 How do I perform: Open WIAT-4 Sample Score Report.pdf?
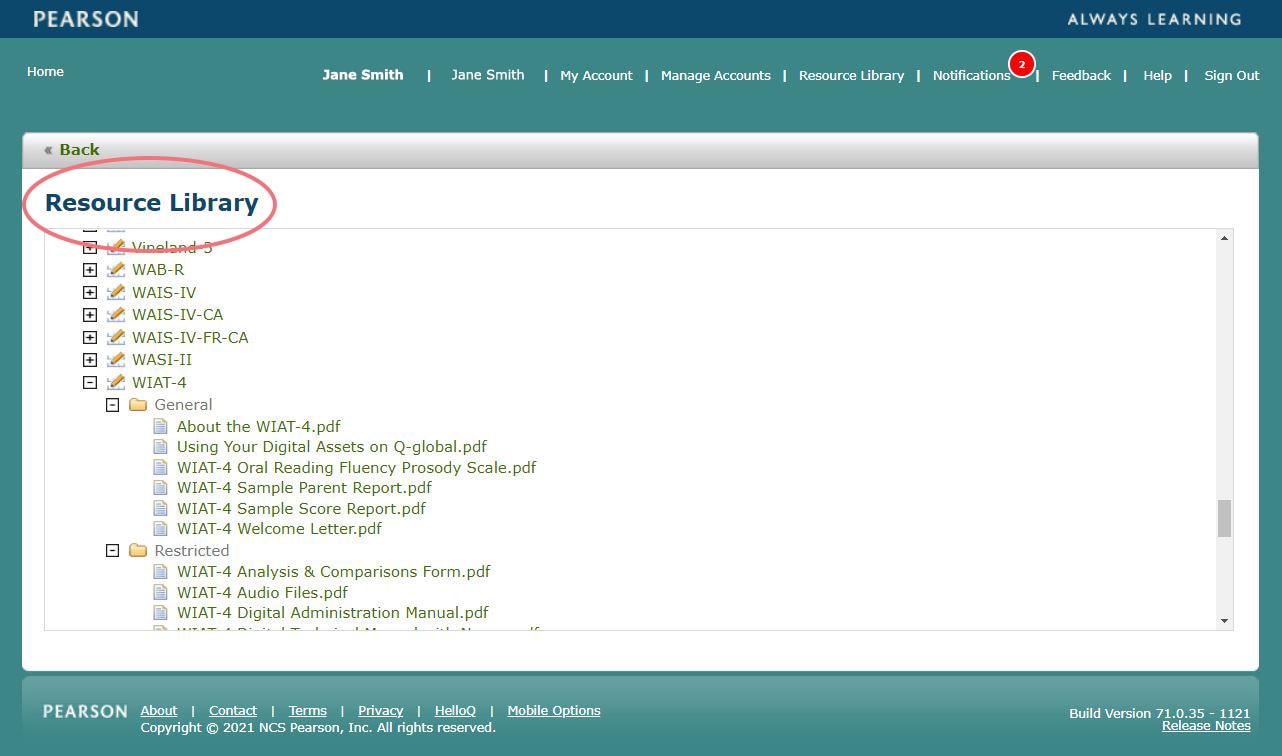[301, 508]
